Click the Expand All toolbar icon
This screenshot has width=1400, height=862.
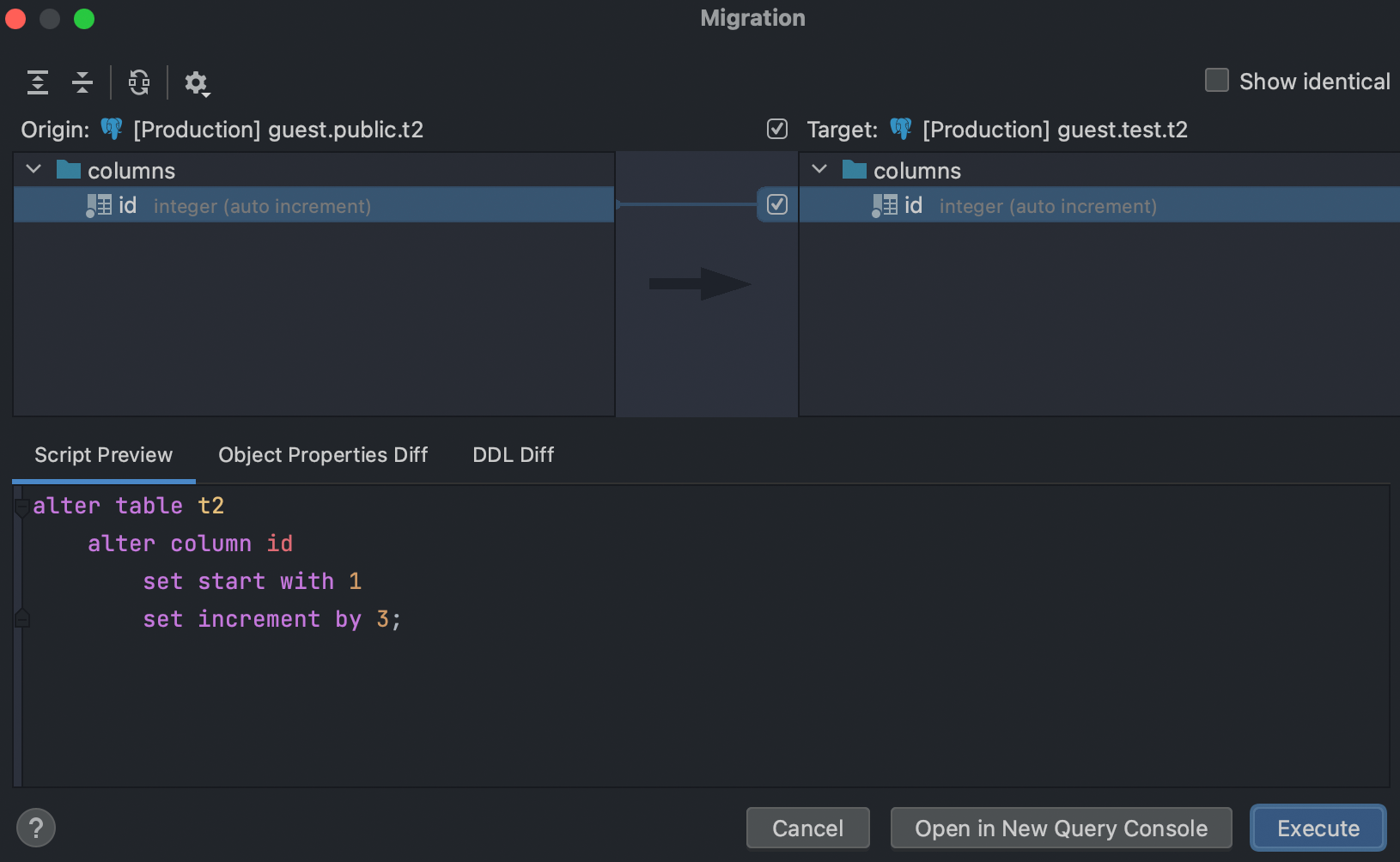click(38, 82)
